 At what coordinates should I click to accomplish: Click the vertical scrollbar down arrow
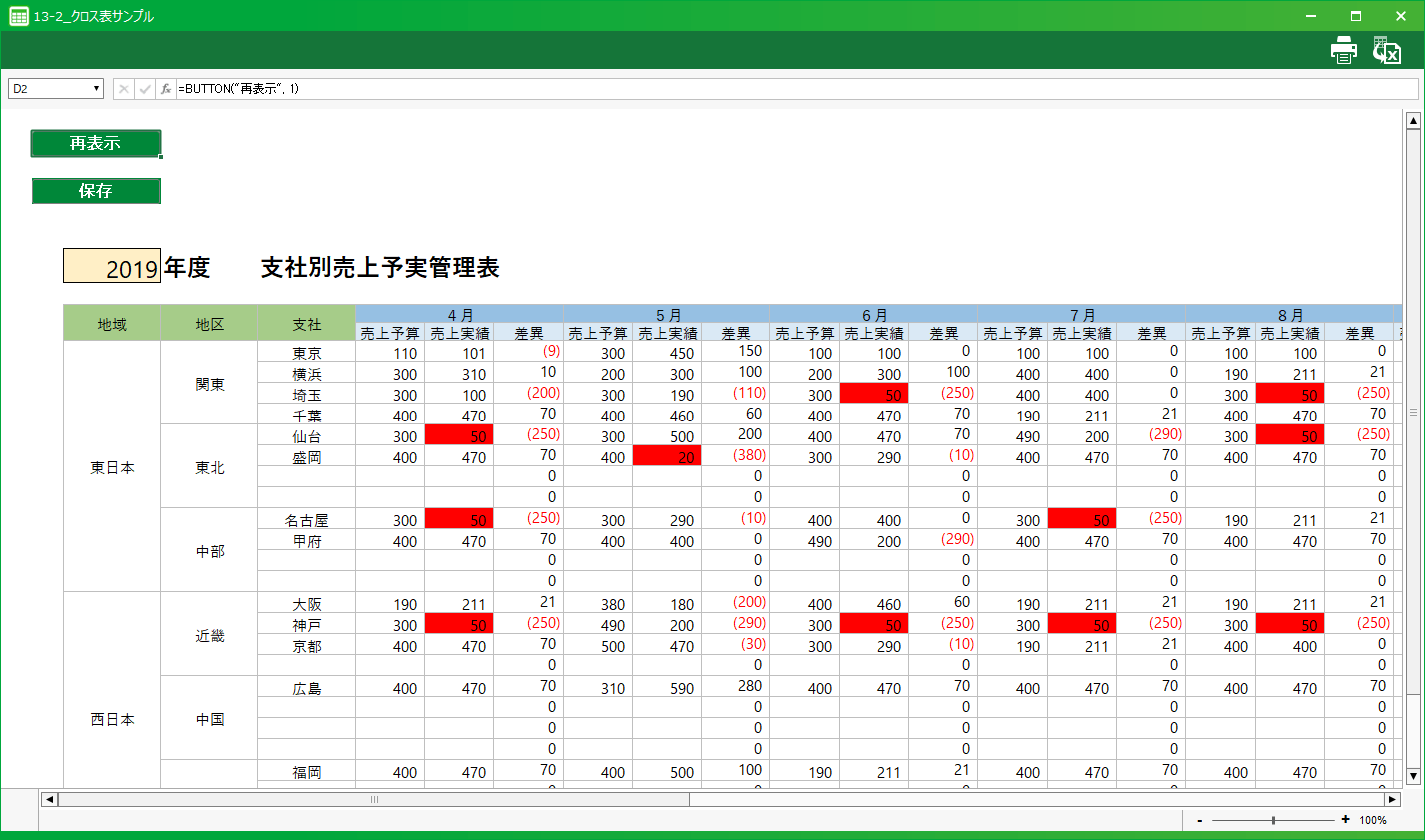point(1413,776)
